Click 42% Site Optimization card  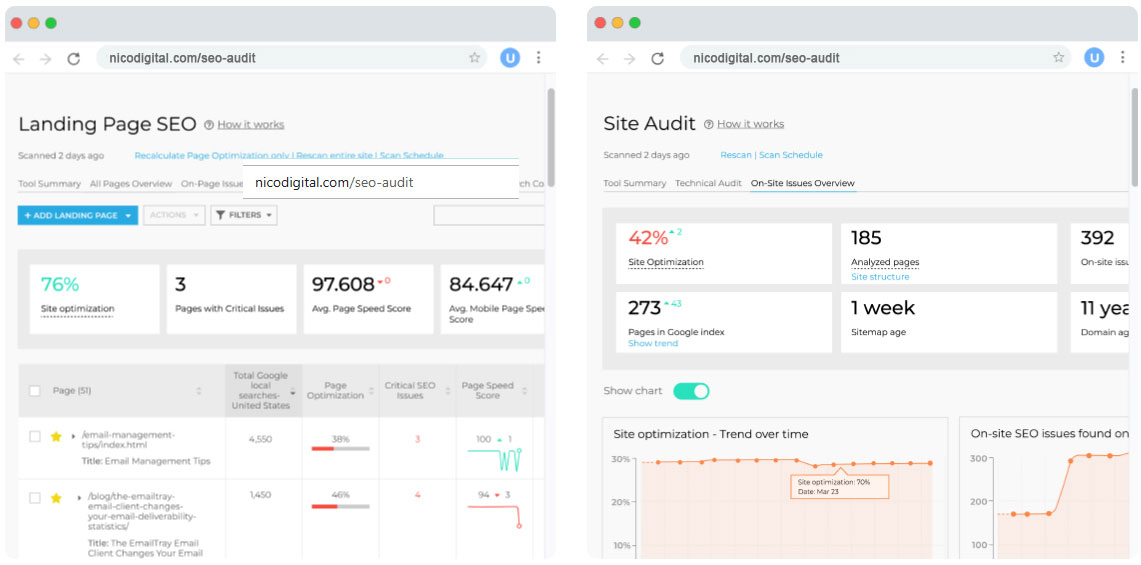click(724, 253)
